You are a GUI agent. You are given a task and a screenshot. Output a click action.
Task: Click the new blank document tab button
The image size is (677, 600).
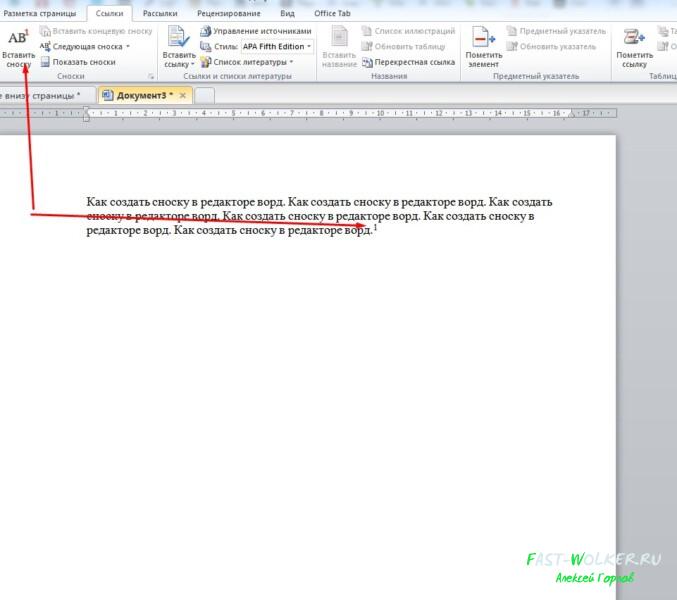pyautogui.click(x=204, y=95)
